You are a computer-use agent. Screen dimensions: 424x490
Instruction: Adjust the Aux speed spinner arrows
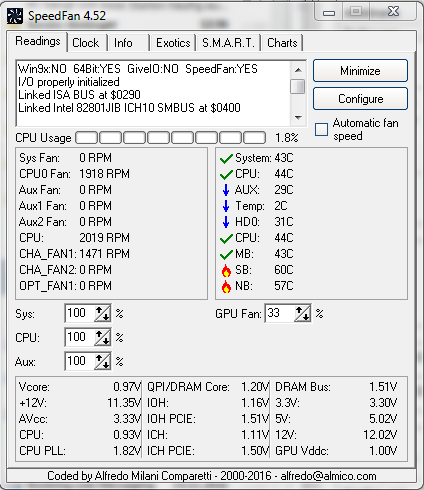coord(102,362)
